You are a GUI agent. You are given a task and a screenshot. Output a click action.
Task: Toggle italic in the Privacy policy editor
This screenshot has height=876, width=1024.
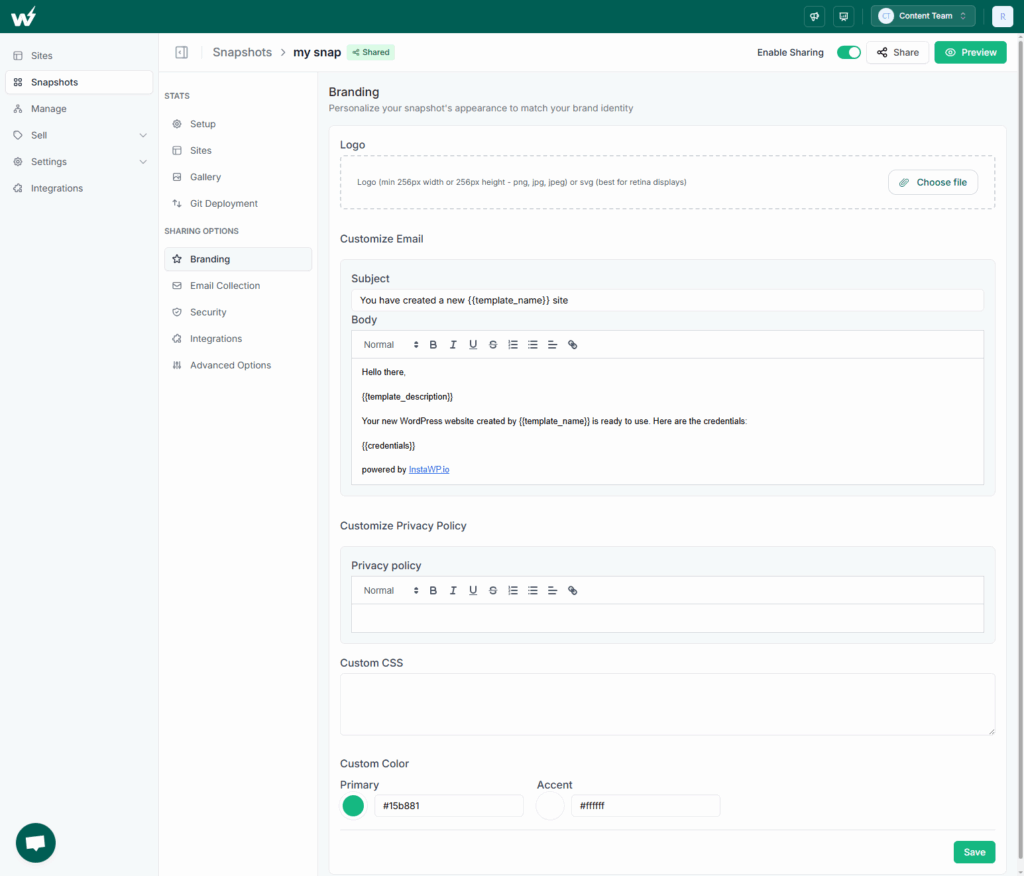[x=453, y=591]
